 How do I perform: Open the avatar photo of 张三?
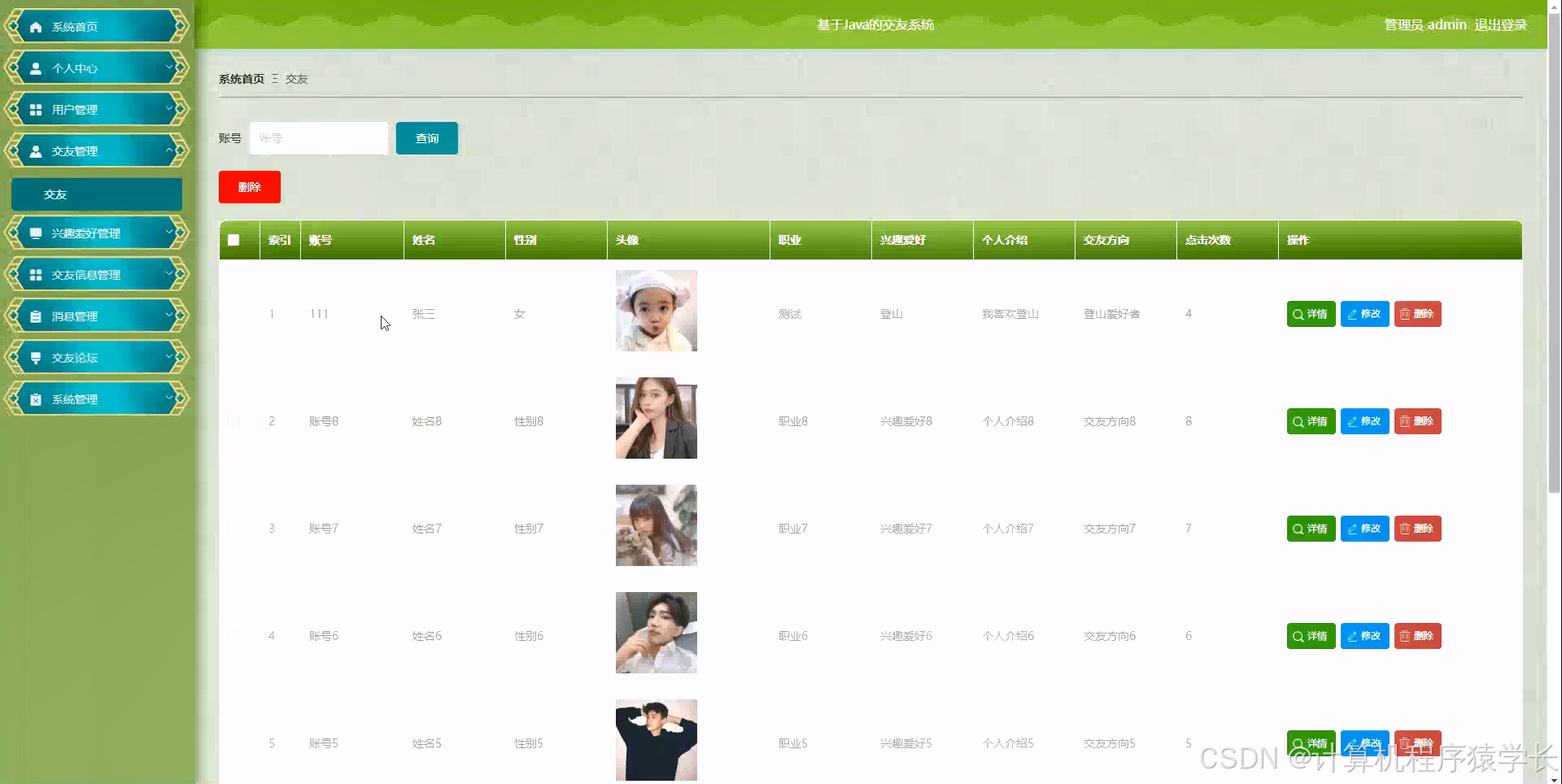(657, 311)
